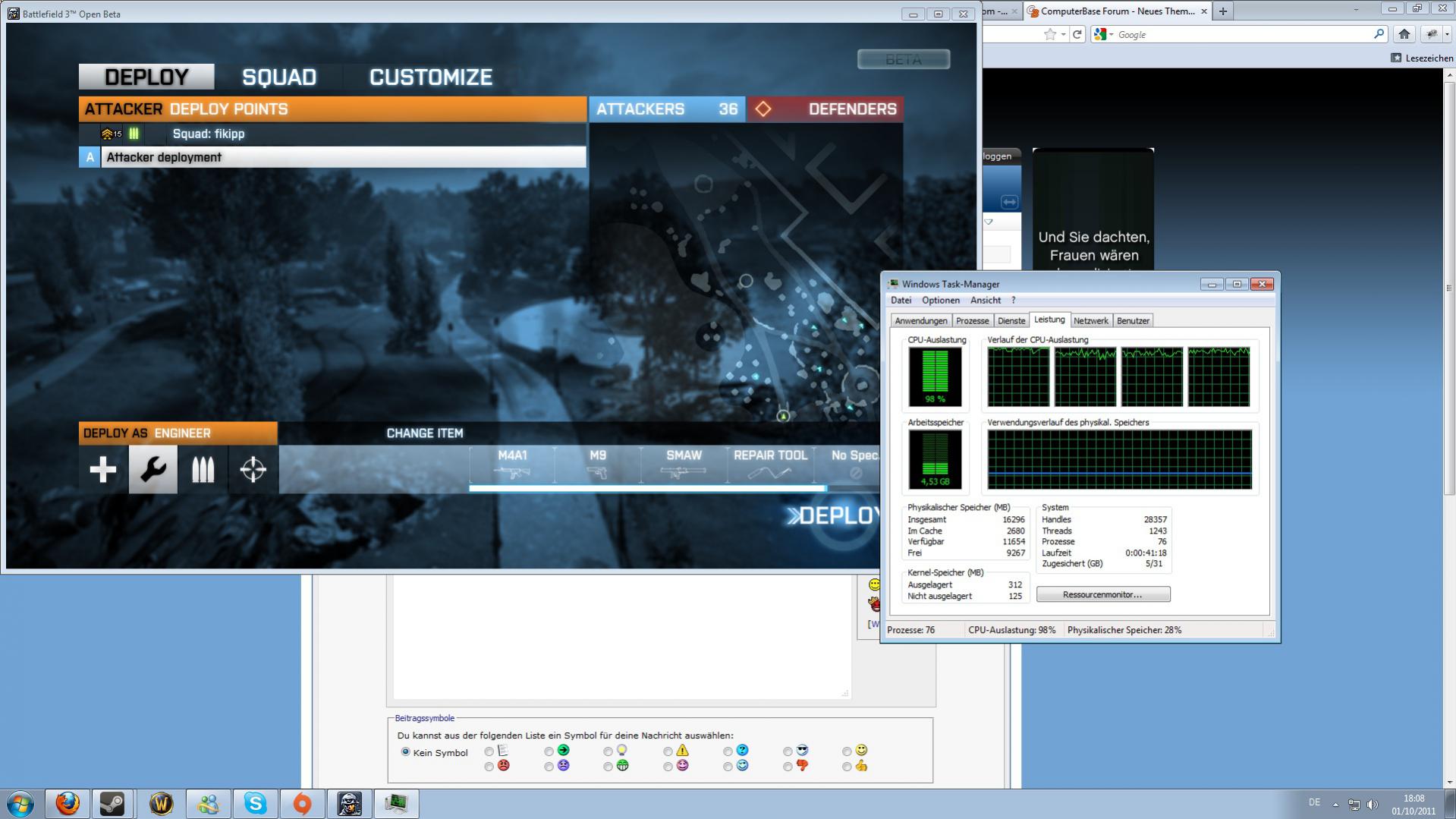Select the Squad: fikipp deploy row
The height and width of the screenshot is (819, 1456).
[x=332, y=134]
